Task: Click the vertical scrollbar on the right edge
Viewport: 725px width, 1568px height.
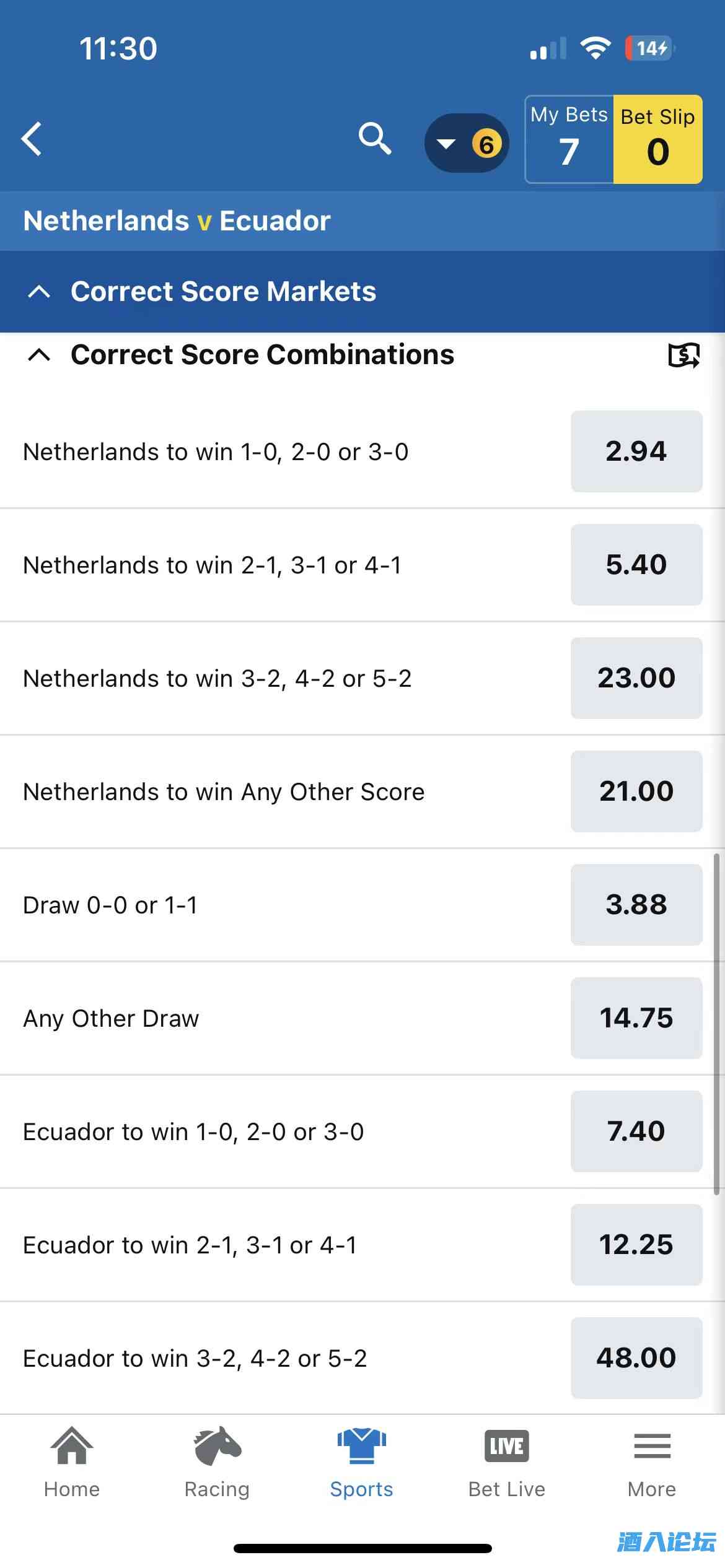Action: tap(716, 1022)
